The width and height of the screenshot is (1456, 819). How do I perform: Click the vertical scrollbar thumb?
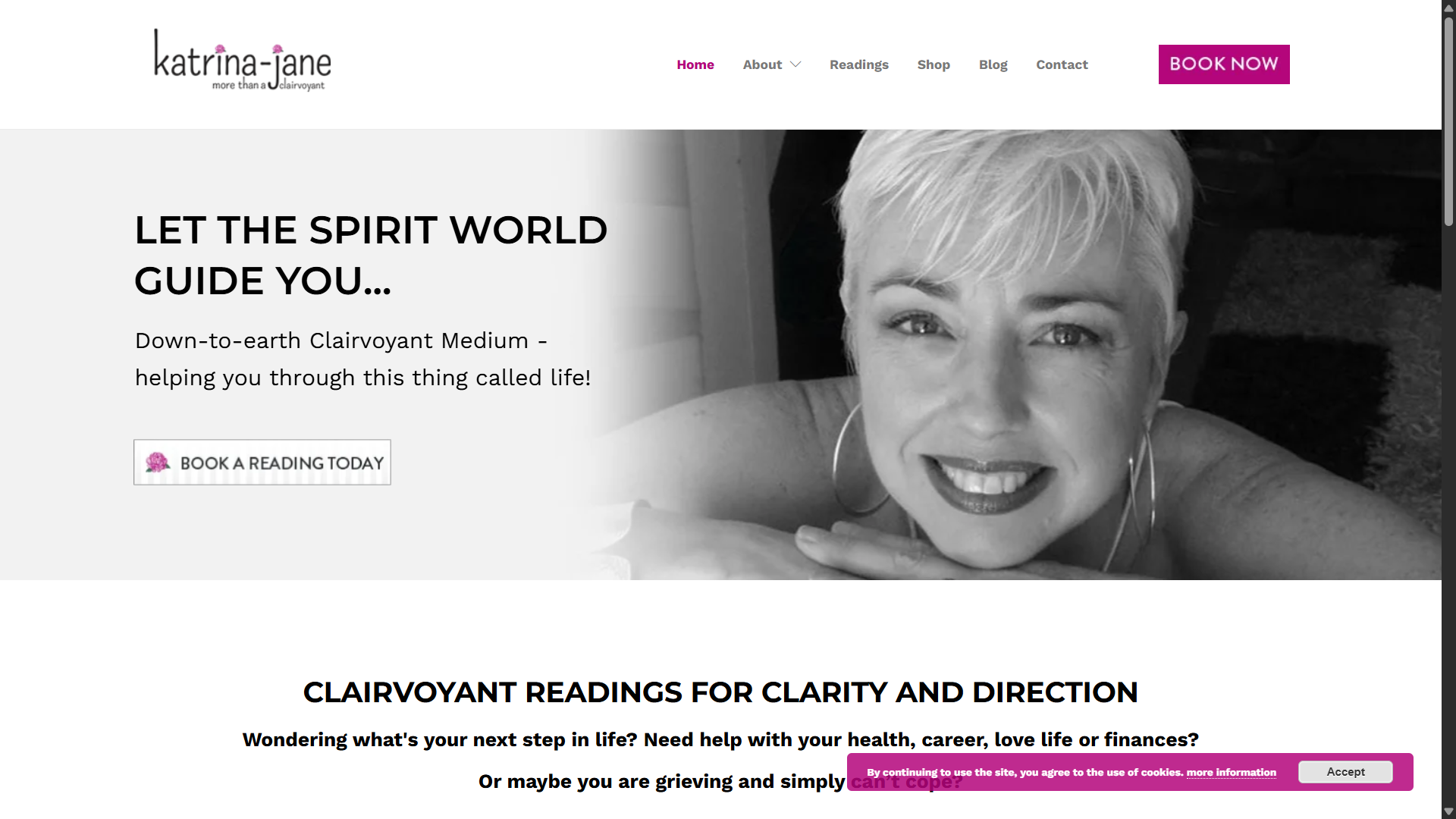coord(1448,121)
